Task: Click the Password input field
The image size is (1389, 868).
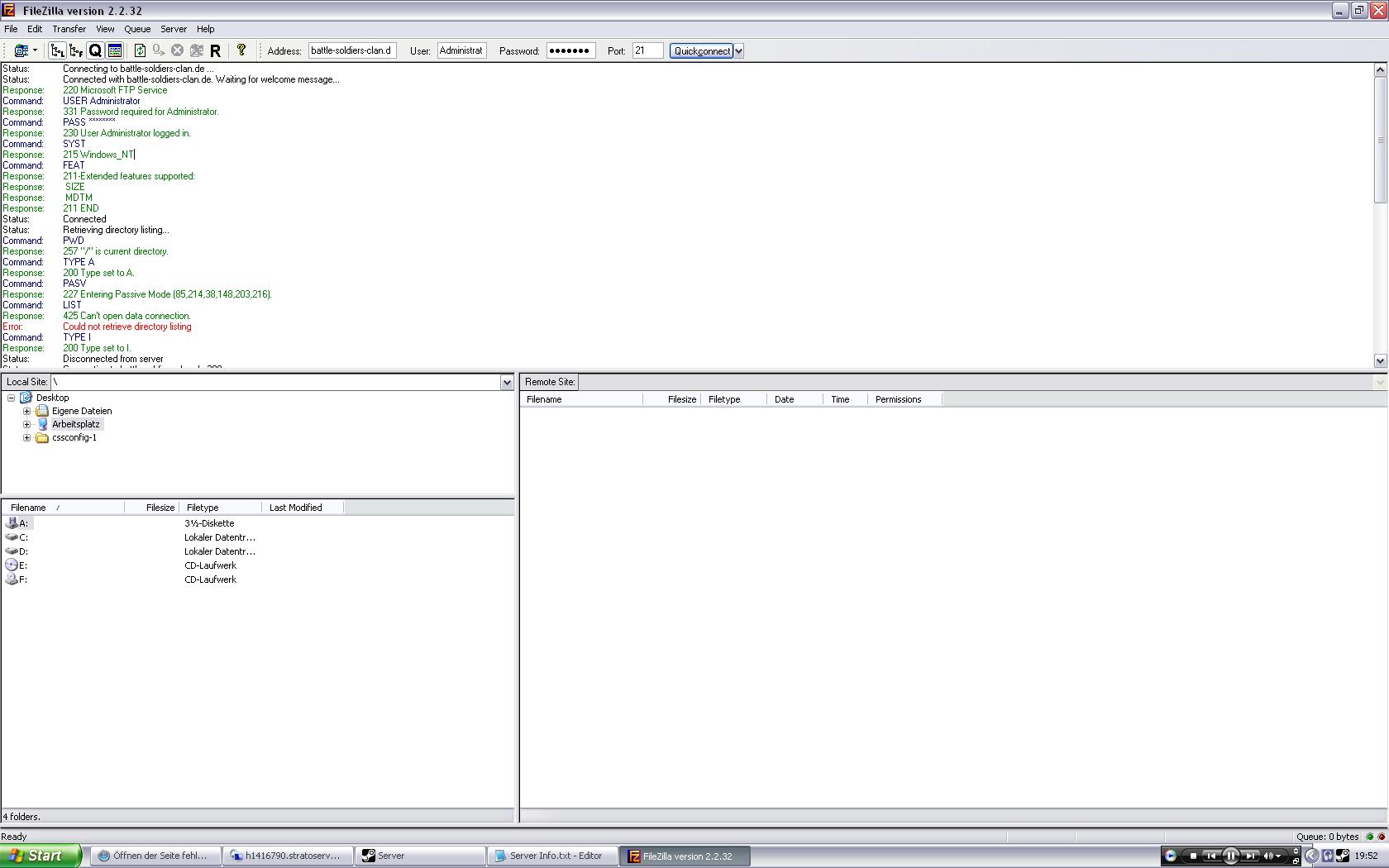Action: tap(570, 50)
